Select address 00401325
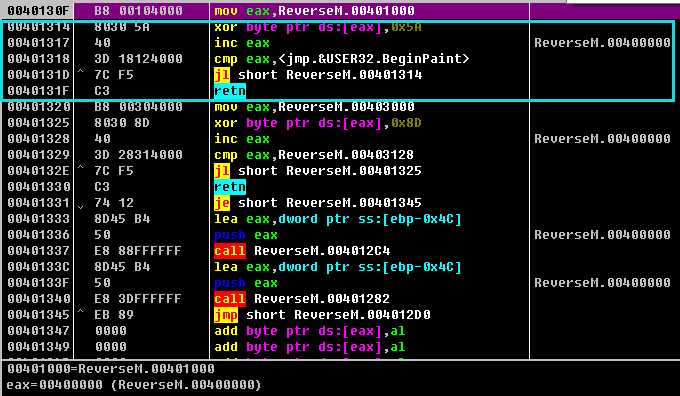 click(38, 123)
